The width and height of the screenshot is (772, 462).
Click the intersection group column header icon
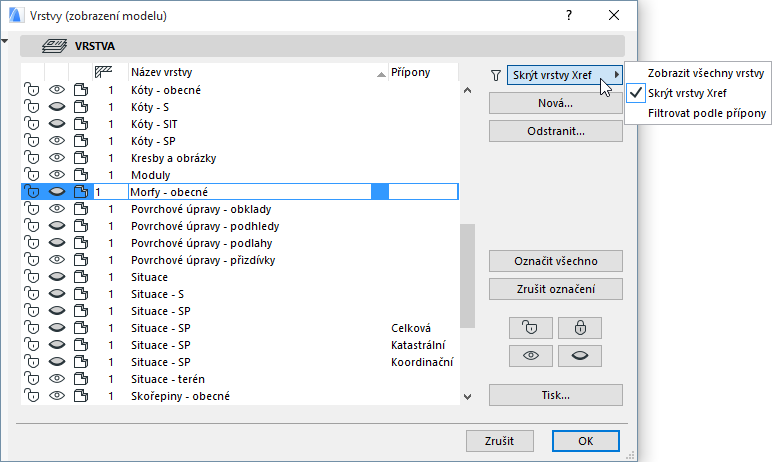click(102, 72)
